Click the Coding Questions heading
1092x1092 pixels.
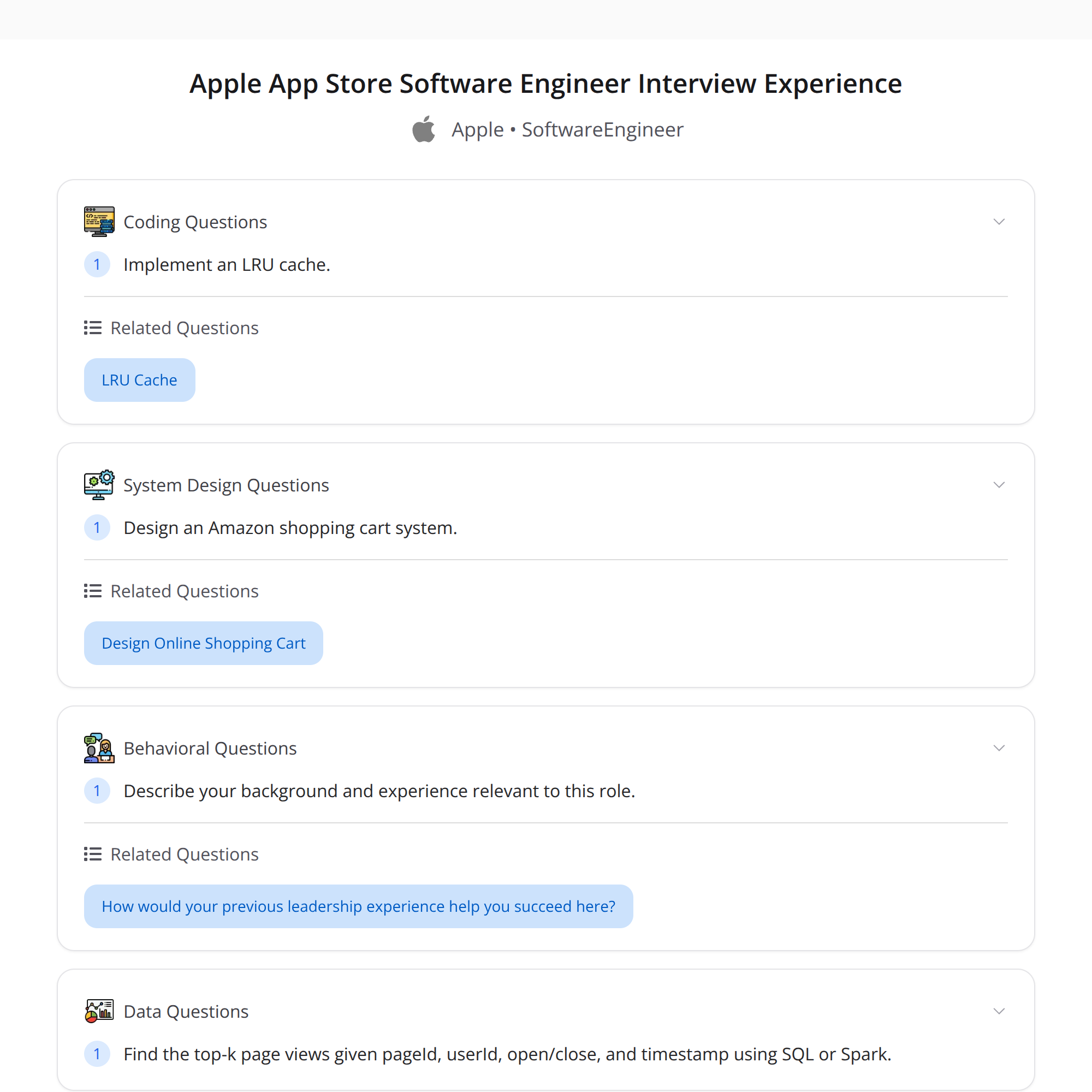click(x=195, y=222)
